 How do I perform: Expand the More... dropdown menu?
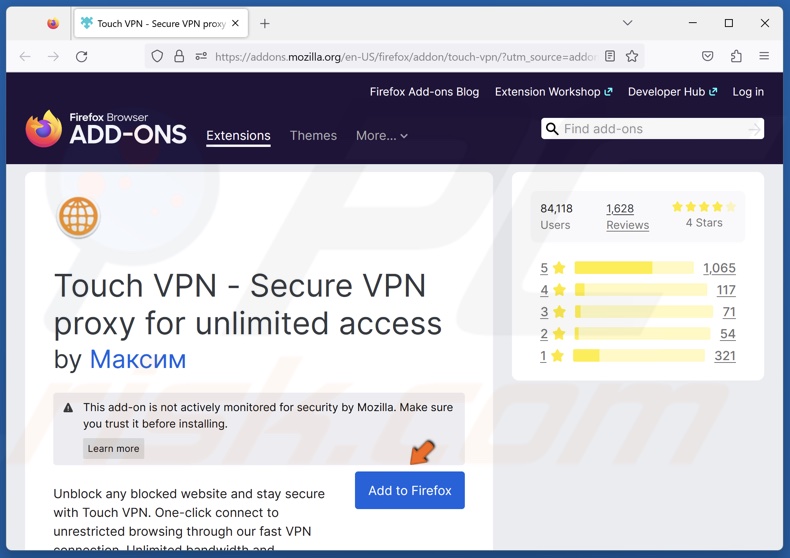coord(381,136)
